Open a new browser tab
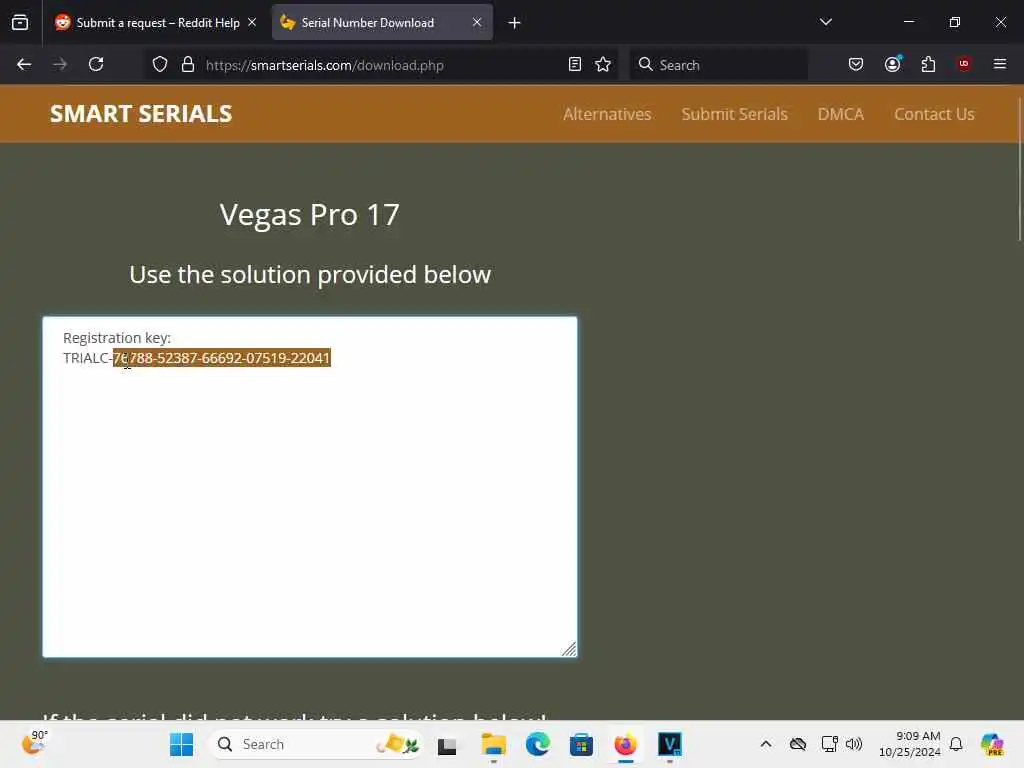The width and height of the screenshot is (1024, 768). 515,23
